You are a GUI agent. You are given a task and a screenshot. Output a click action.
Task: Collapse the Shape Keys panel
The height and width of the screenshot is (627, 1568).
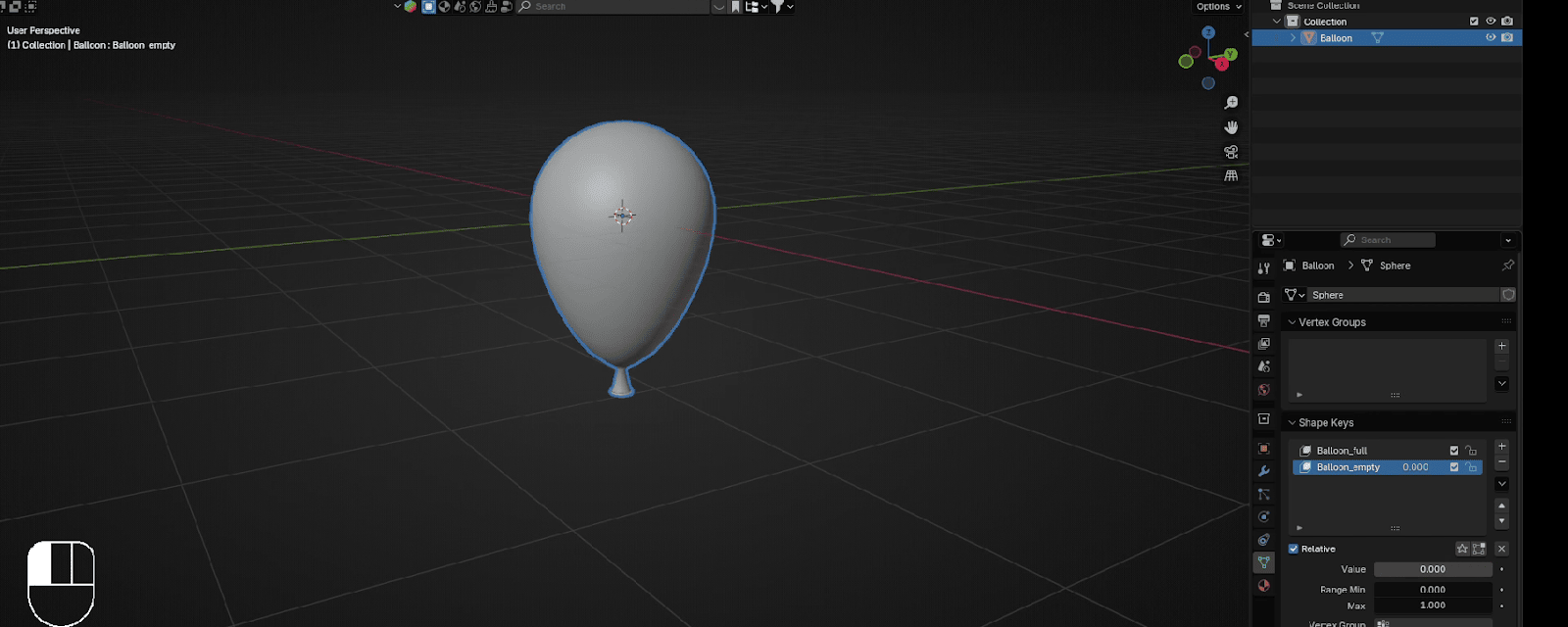pos(1293,423)
